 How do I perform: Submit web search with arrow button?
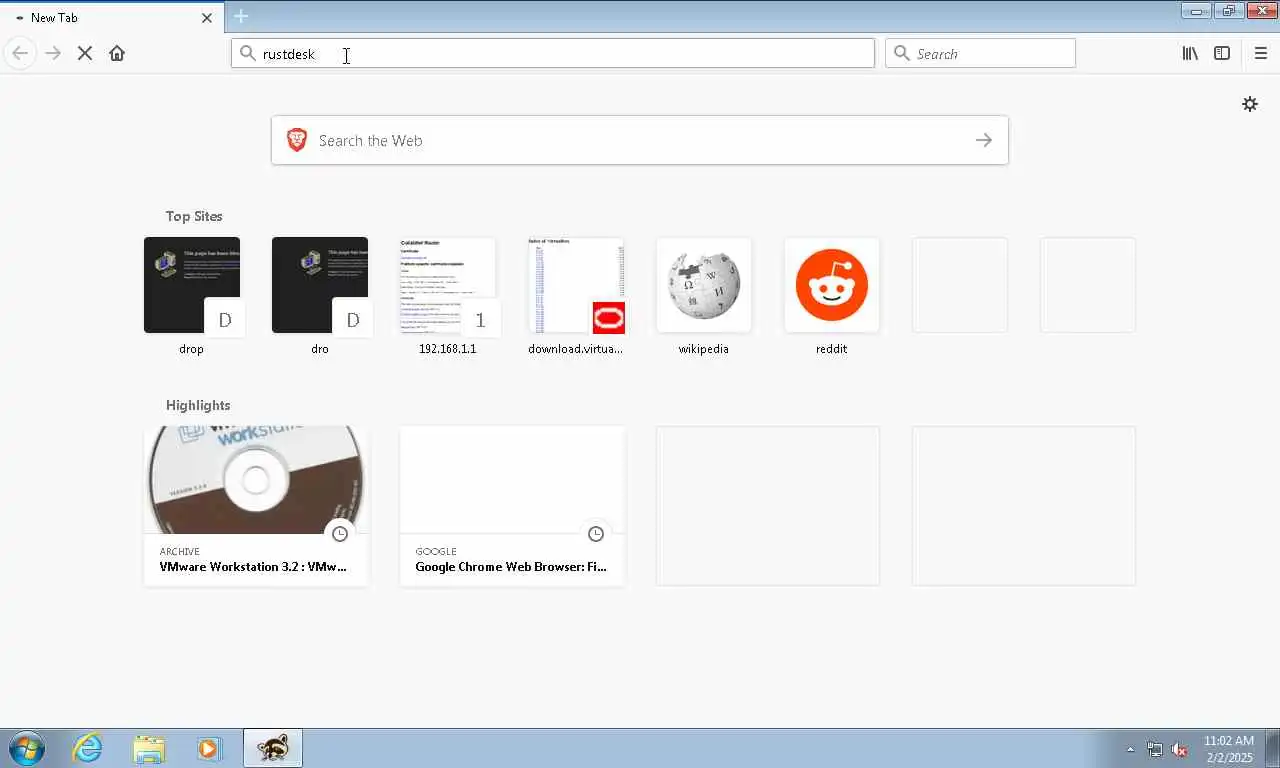[x=984, y=140]
